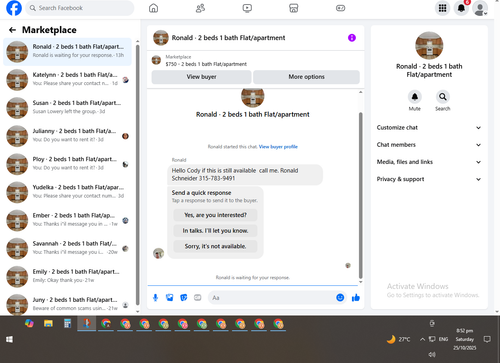Click the Facebook logo
Image resolution: width=500 pixels, height=363 pixels.
(14, 8)
